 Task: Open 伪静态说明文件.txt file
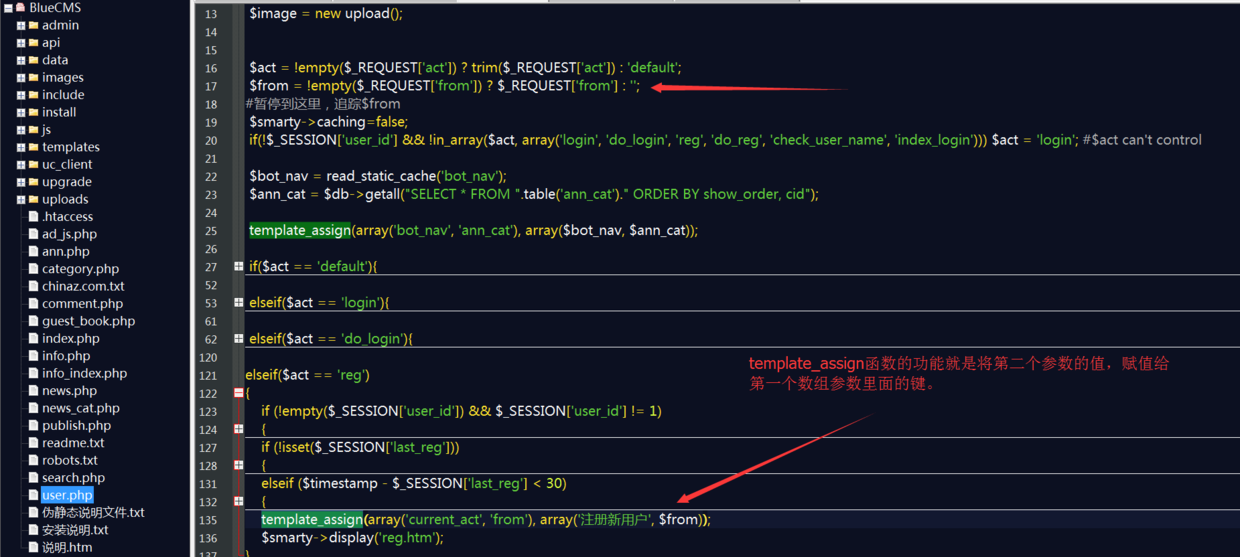click(93, 513)
